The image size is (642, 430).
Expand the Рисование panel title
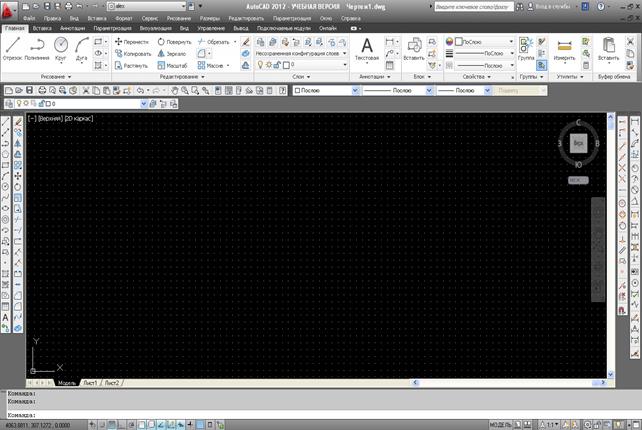point(56,77)
